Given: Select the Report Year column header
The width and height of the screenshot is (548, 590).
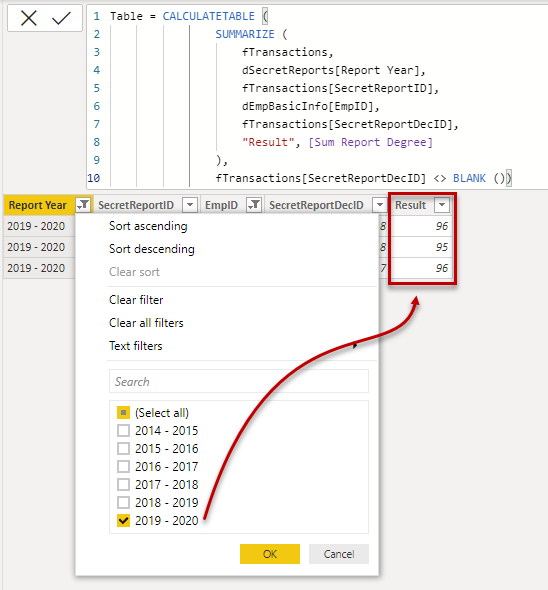Looking at the screenshot, I should tap(38, 205).
